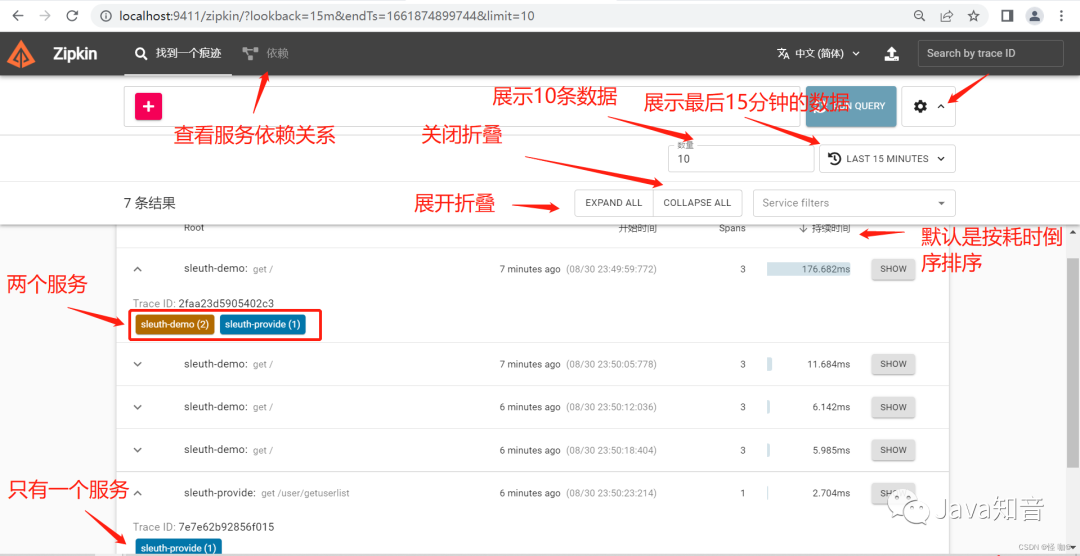Toggle the browser side panel icon
This screenshot has height=556, width=1080.
coord(1006,16)
